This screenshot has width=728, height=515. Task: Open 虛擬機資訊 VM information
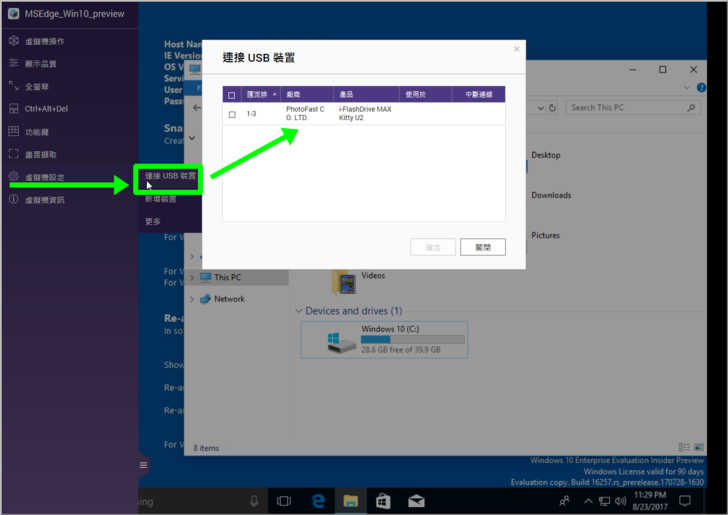45,200
